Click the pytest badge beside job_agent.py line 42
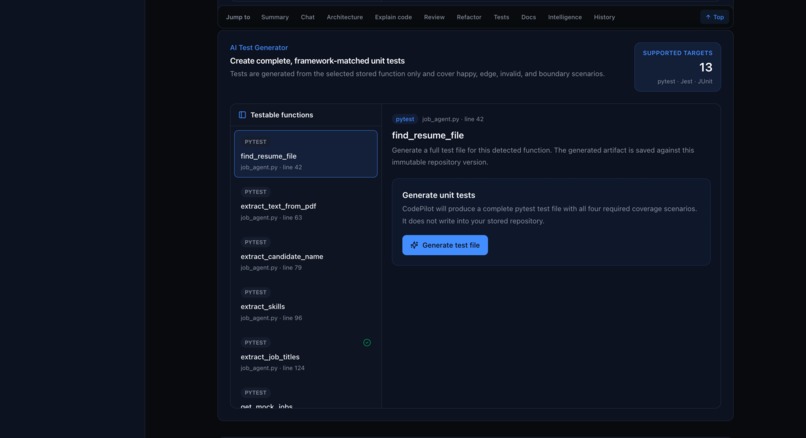Screen dimensions: 806x438 pyautogui.click(x=405, y=119)
